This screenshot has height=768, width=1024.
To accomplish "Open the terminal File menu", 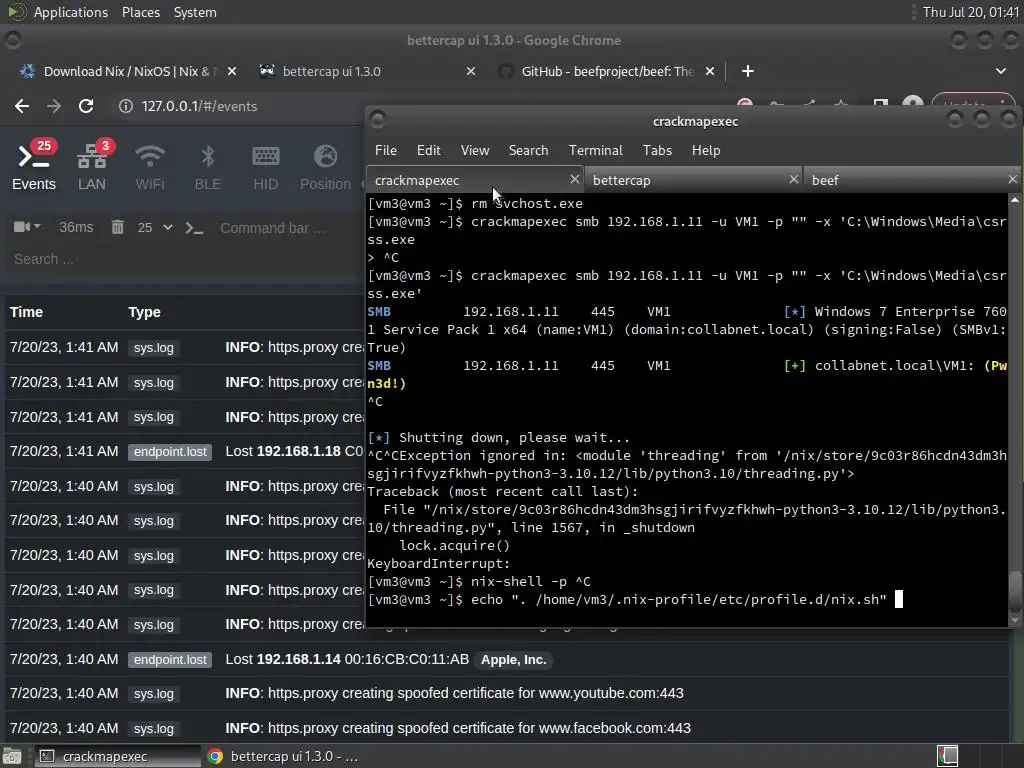I will (385, 150).
